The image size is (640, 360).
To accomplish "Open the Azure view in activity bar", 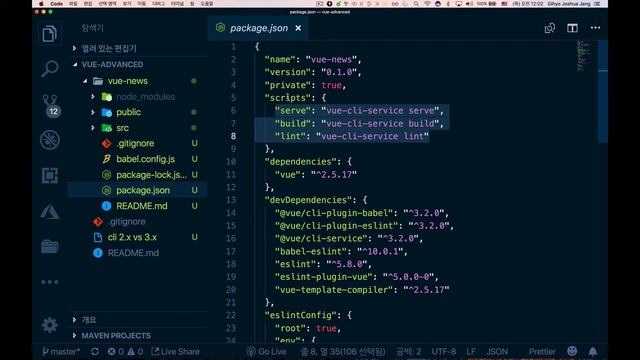I will (x=50, y=211).
